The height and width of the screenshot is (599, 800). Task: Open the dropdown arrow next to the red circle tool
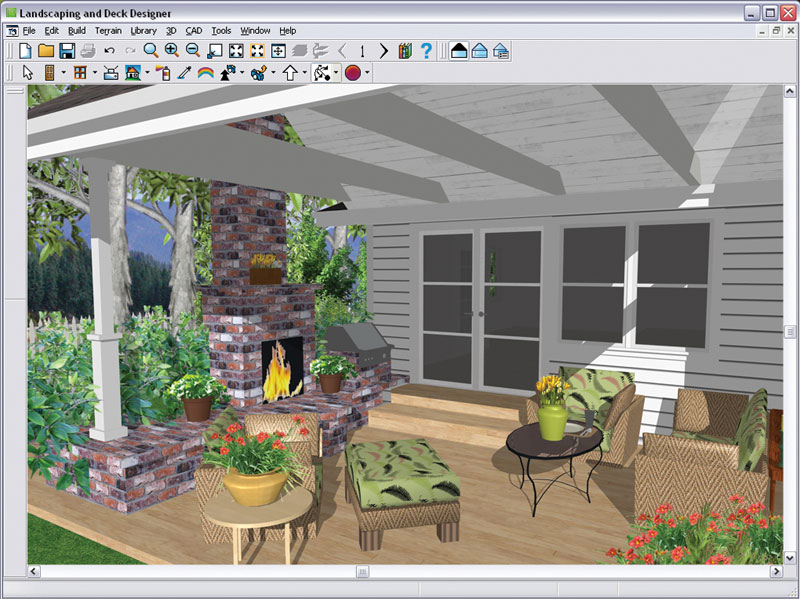pos(367,73)
